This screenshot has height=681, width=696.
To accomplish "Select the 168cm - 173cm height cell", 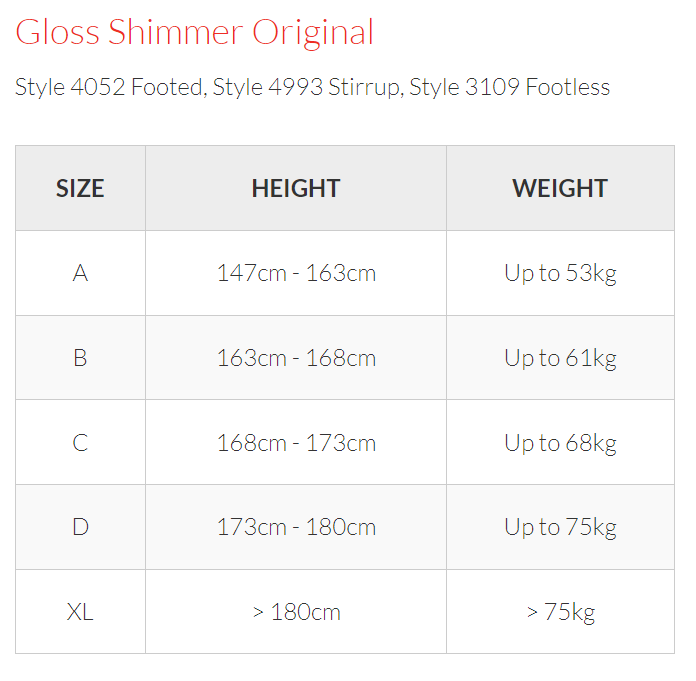I will [296, 442].
